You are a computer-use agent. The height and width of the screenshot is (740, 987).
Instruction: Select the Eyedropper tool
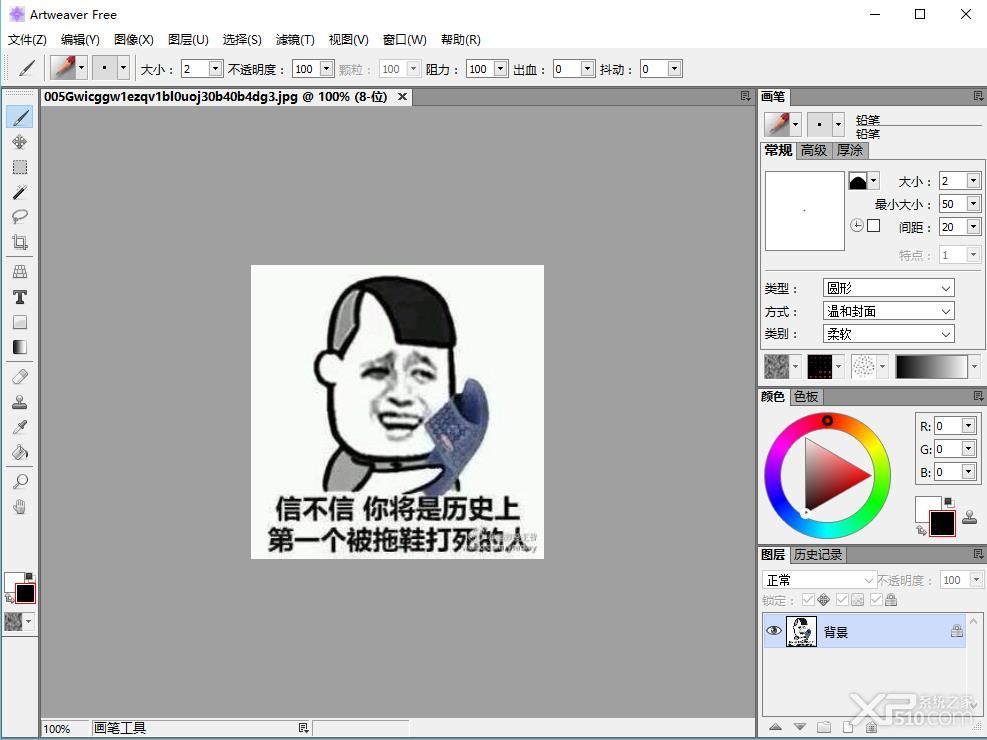(20, 427)
